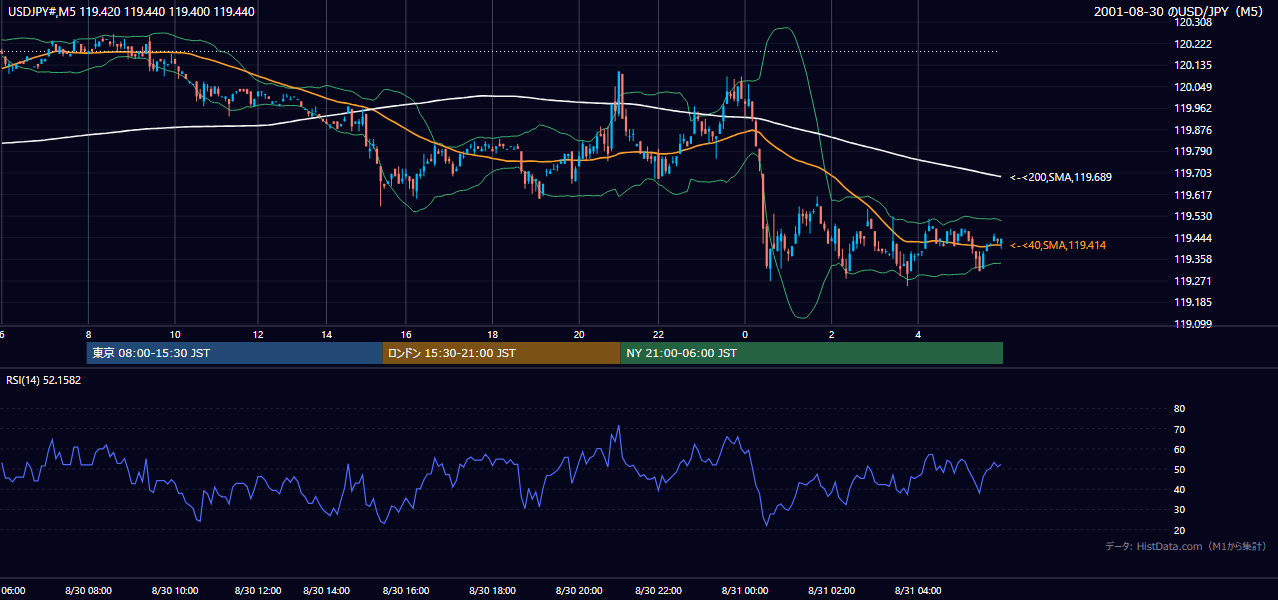Click the HistData.com data source credit
This screenshot has height=600, width=1278.
[1186, 546]
